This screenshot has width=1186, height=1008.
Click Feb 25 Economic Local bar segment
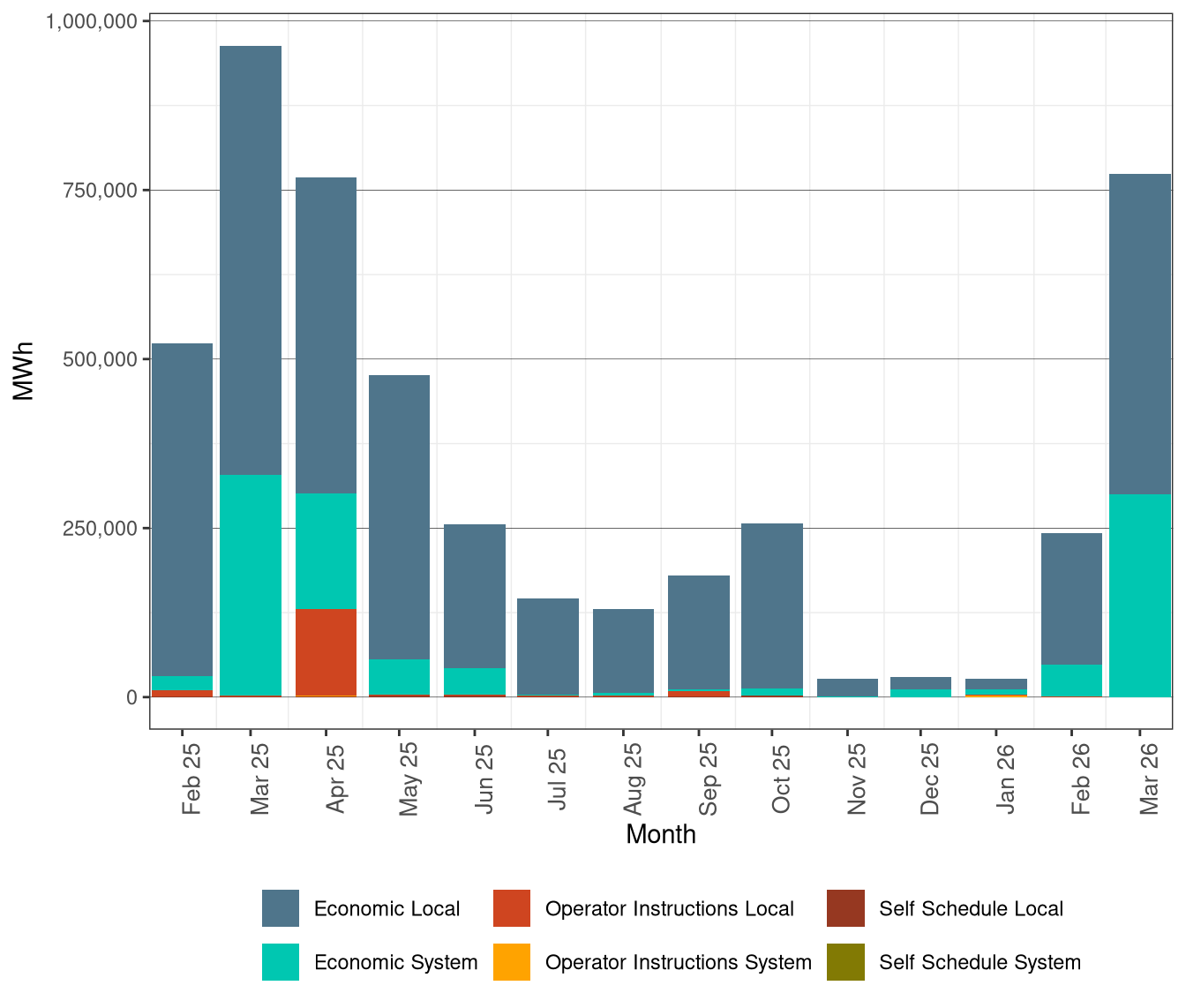183,509
